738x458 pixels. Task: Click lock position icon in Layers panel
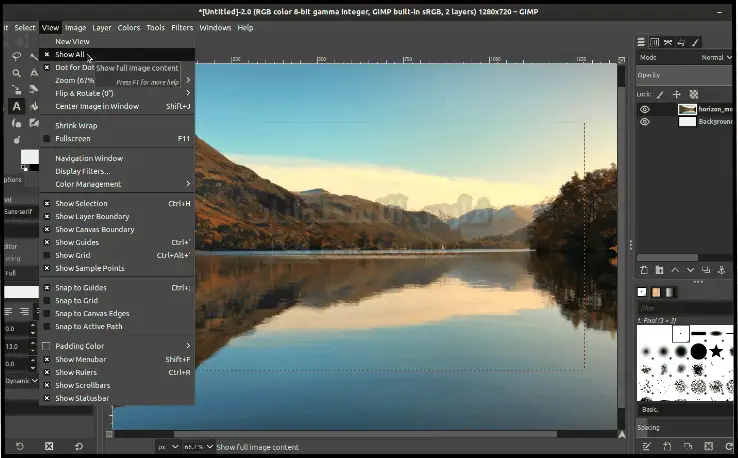click(676, 94)
